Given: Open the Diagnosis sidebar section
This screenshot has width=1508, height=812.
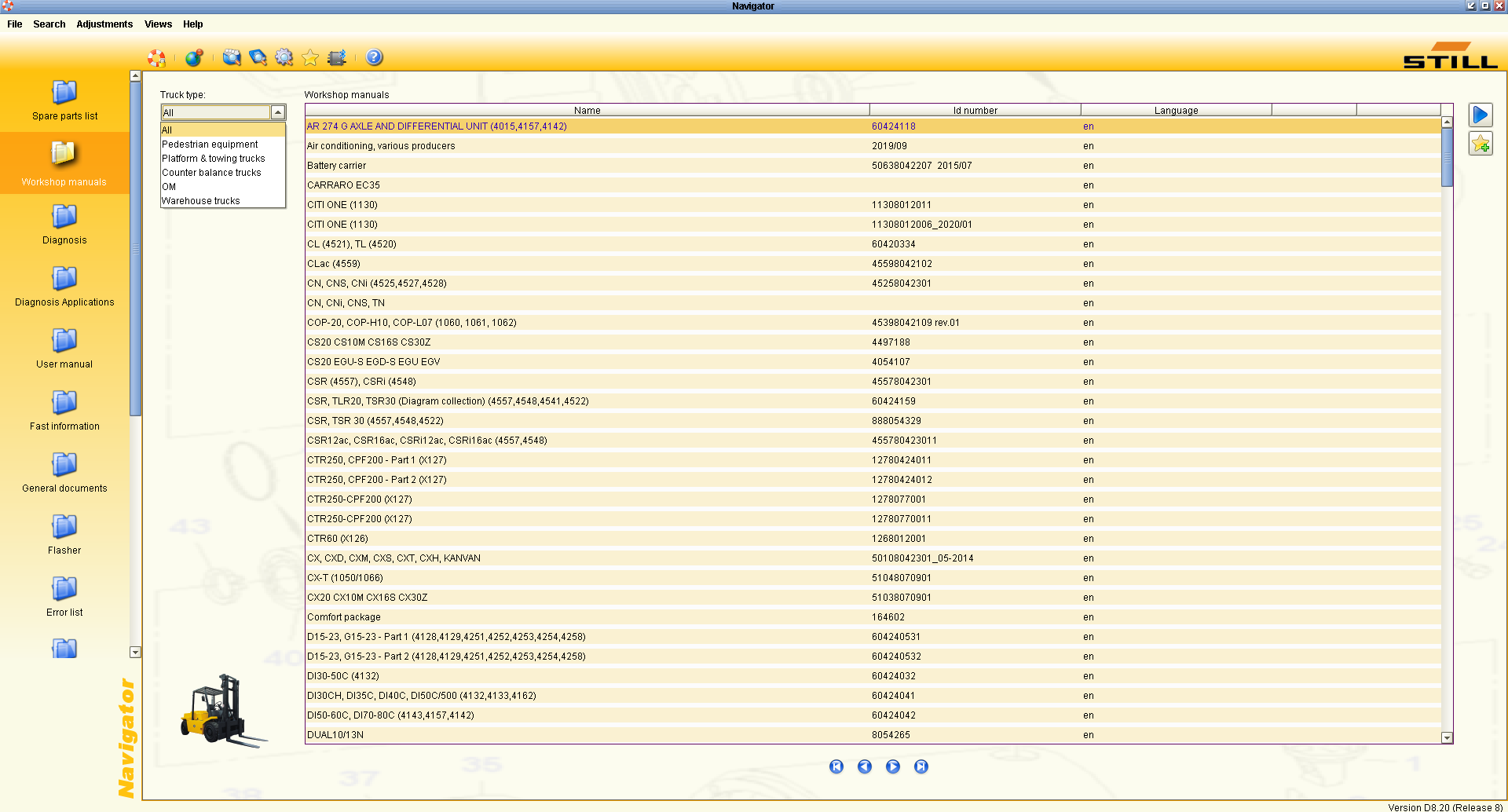Looking at the screenshot, I should coord(64,225).
